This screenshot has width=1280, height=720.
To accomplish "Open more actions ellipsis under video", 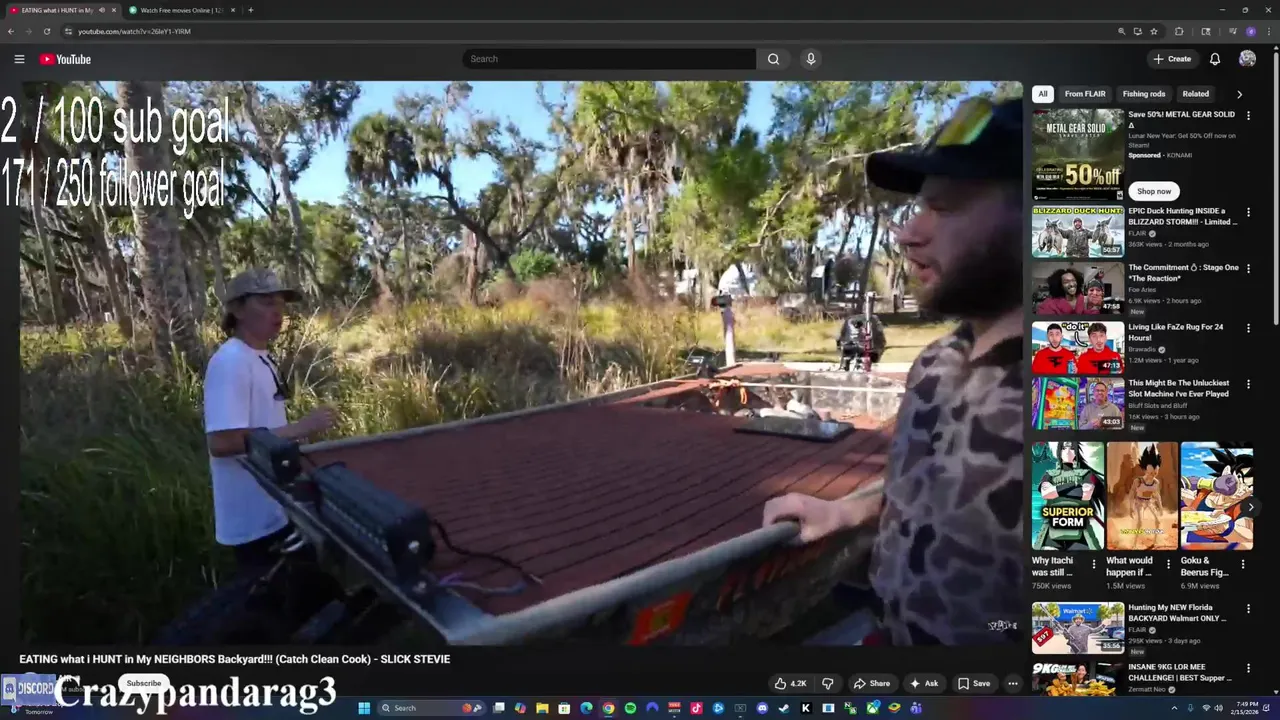I will tap(1013, 684).
